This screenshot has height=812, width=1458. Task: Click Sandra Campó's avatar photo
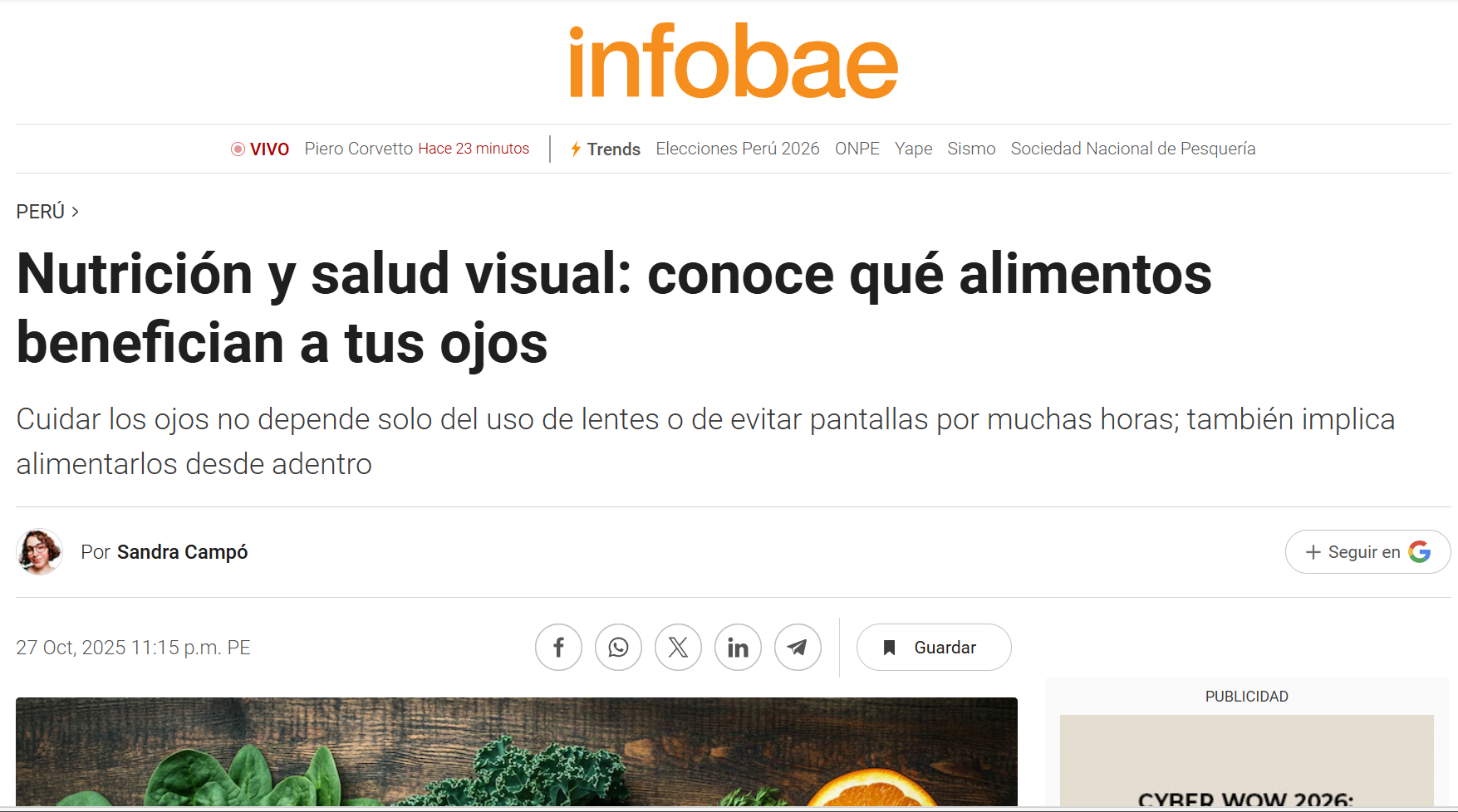(x=39, y=552)
